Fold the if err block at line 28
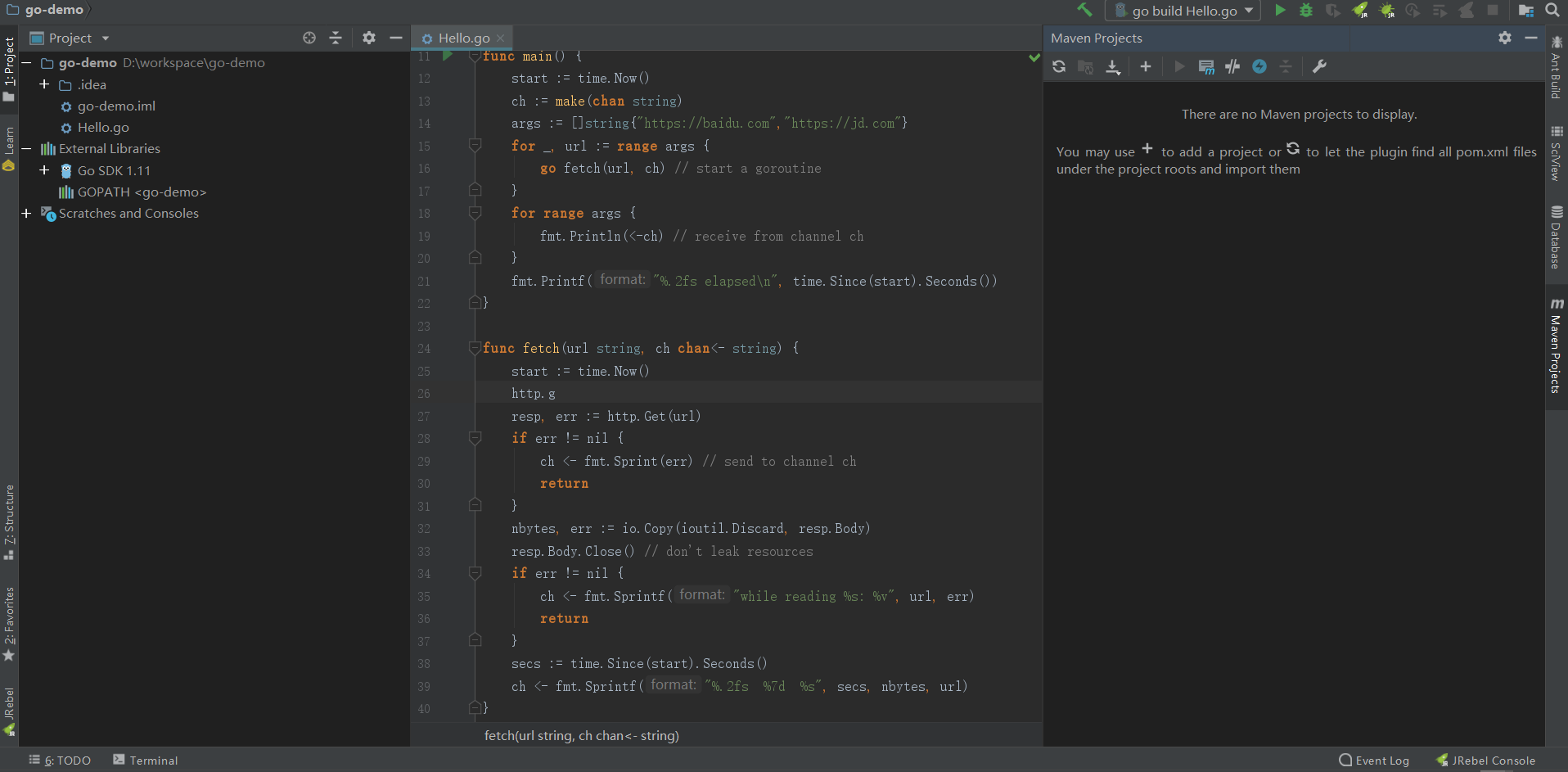 click(475, 438)
